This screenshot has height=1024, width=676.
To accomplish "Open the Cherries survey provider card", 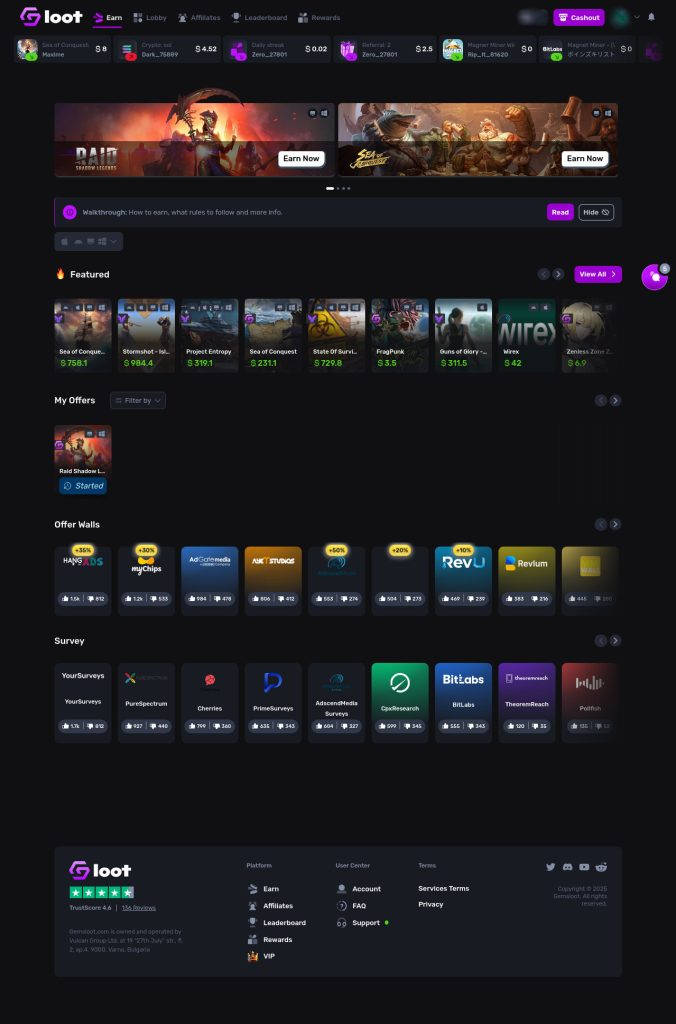I will click(x=210, y=703).
